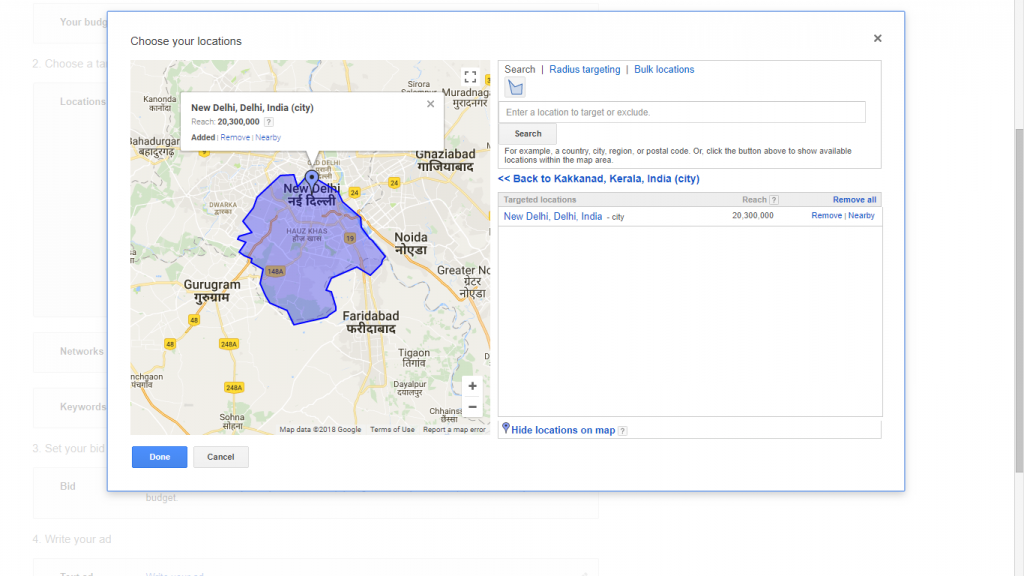Open Reach help icon in map popup

pyautogui.click(x=268, y=121)
